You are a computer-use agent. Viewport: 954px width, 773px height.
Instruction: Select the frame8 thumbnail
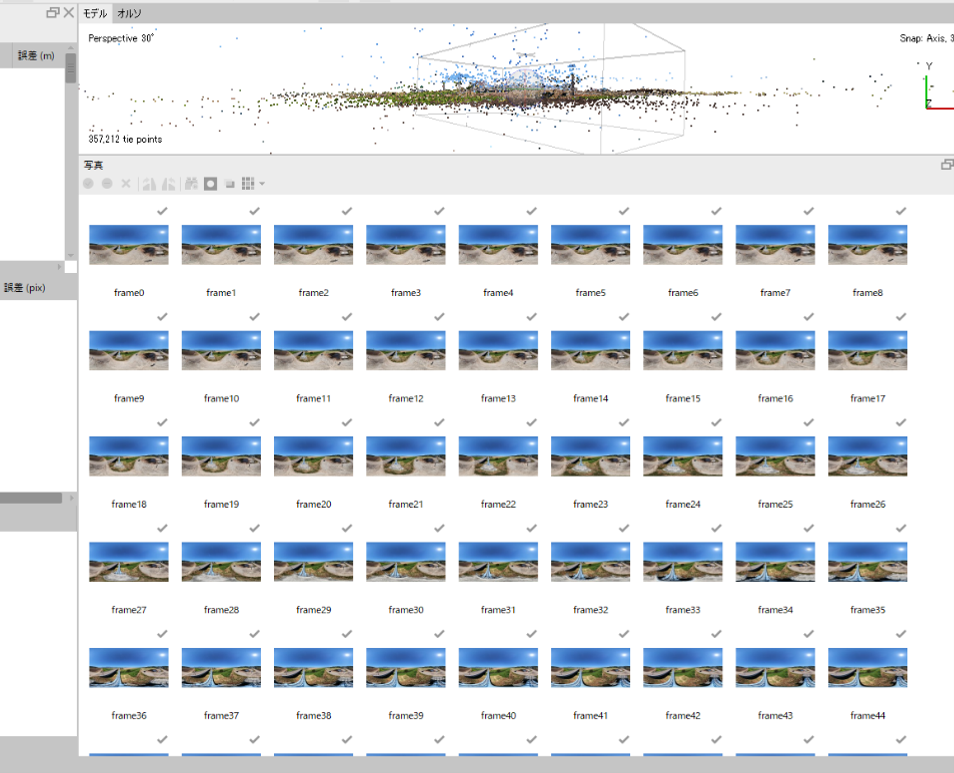(x=868, y=244)
